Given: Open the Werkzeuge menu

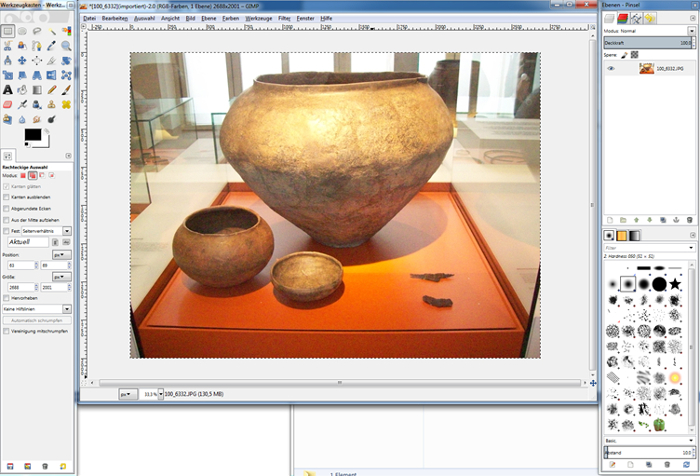Looking at the screenshot, I should pyautogui.click(x=259, y=18).
